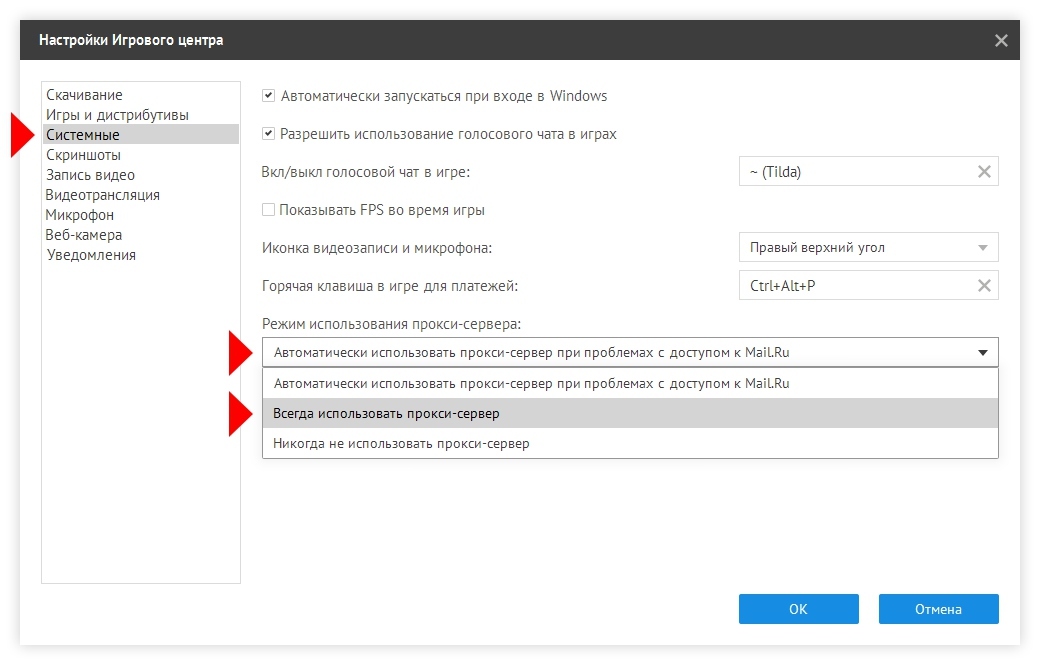Viewport: 1040px width, 665px height.
Task: Disable voice chat usage in games checkbox
Action: point(268,133)
